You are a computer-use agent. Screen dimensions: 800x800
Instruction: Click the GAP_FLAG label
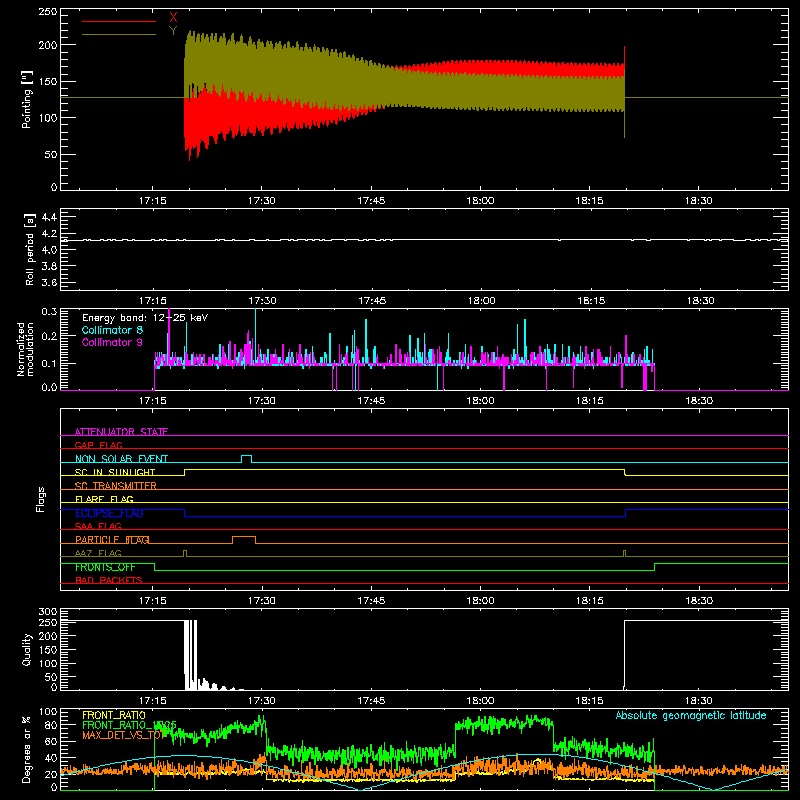(98, 445)
